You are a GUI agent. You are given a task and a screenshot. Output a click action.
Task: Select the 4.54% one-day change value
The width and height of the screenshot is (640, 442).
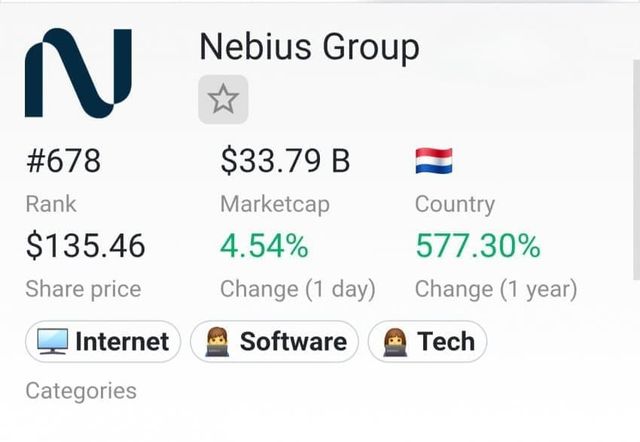point(264,245)
